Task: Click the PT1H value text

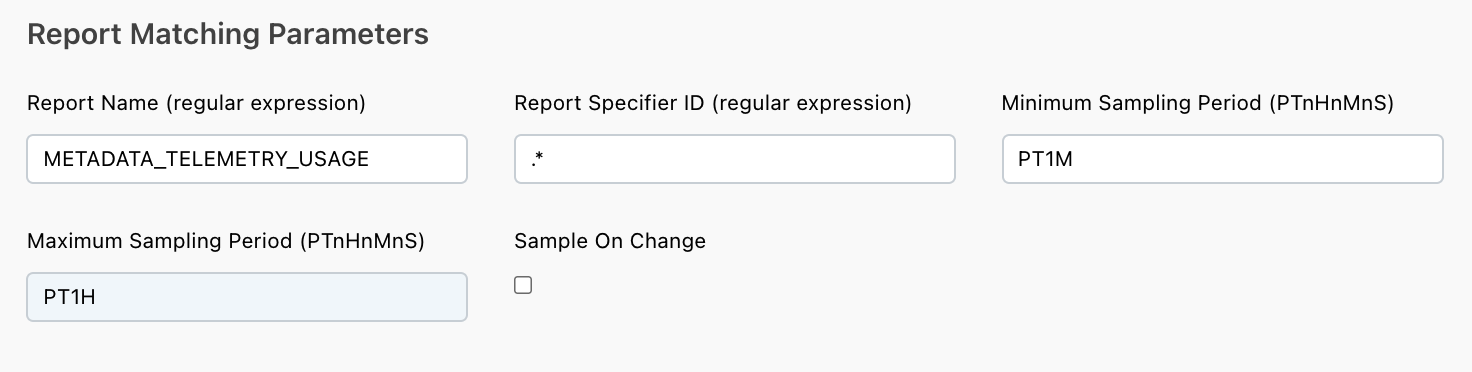Action: click(69, 297)
